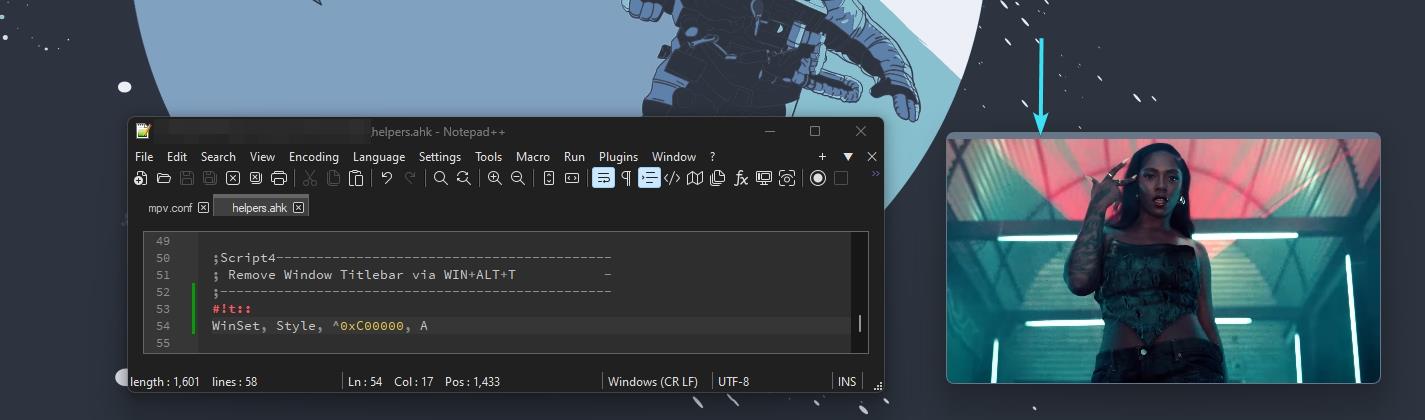This screenshot has width=1425, height=420.
Task: Click the Notepad++ title bar icon
Action: coord(143,130)
